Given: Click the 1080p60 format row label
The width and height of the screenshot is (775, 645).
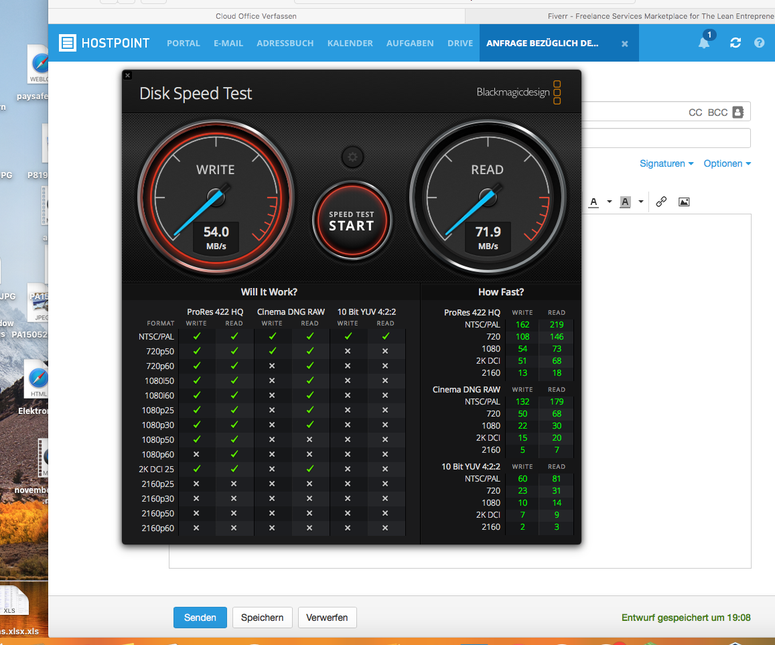Looking at the screenshot, I should [x=158, y=454].
